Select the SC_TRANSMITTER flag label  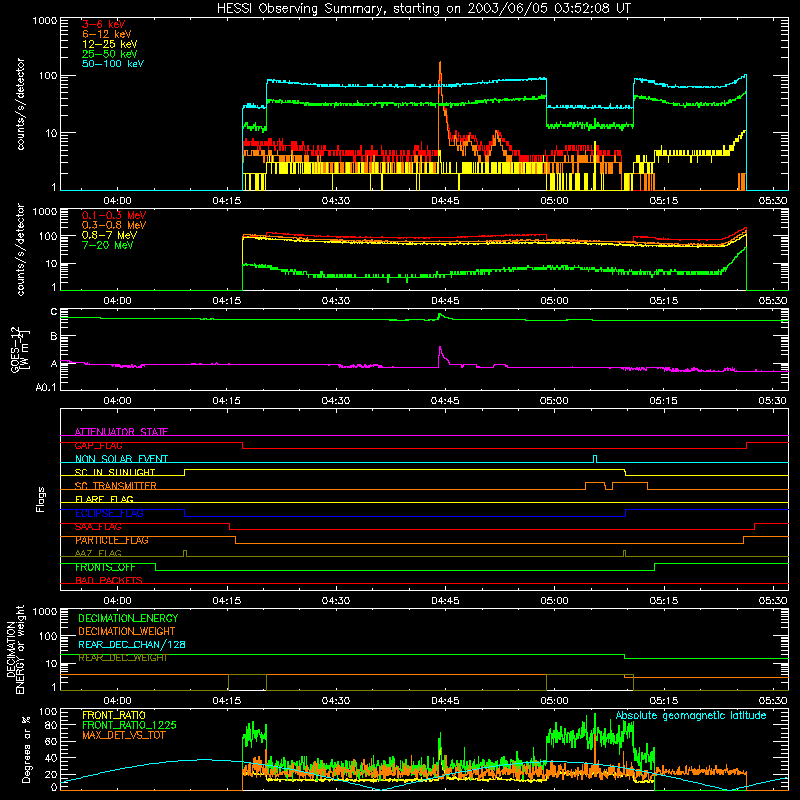tap(115, 486)
